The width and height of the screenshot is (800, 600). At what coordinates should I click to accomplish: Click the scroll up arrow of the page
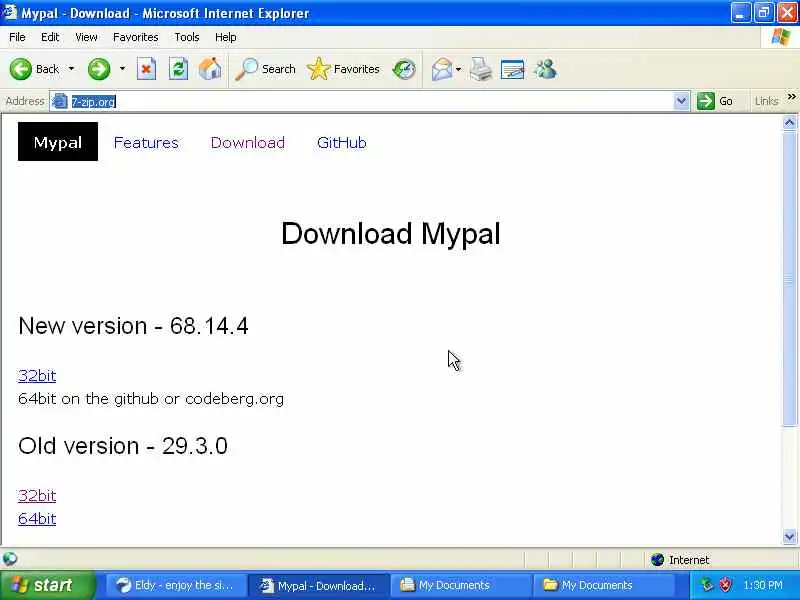click(x=789, y=122)
